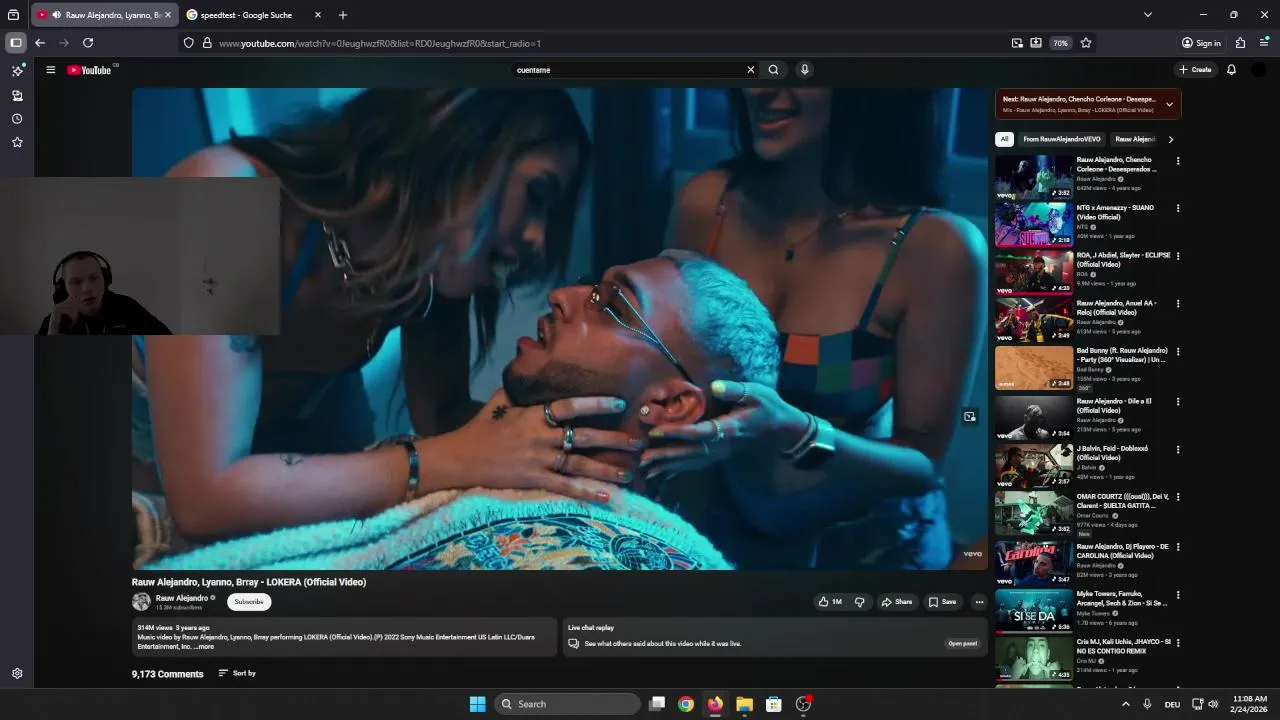Select the partly hidden 'Rauw Alejandro' chip
This screenshot has height=720, width=1280.
(1135, 139)
